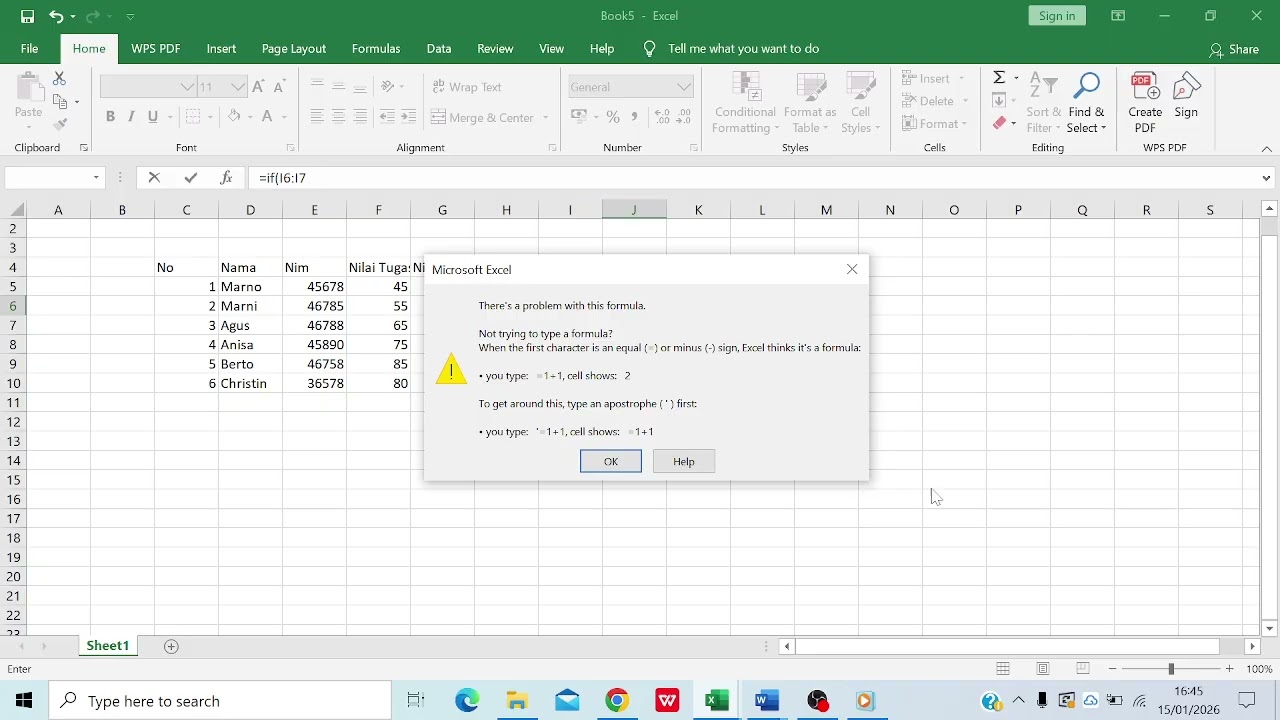
Task: Click the AutoSum sigma icon
Action: click(999, 78)
